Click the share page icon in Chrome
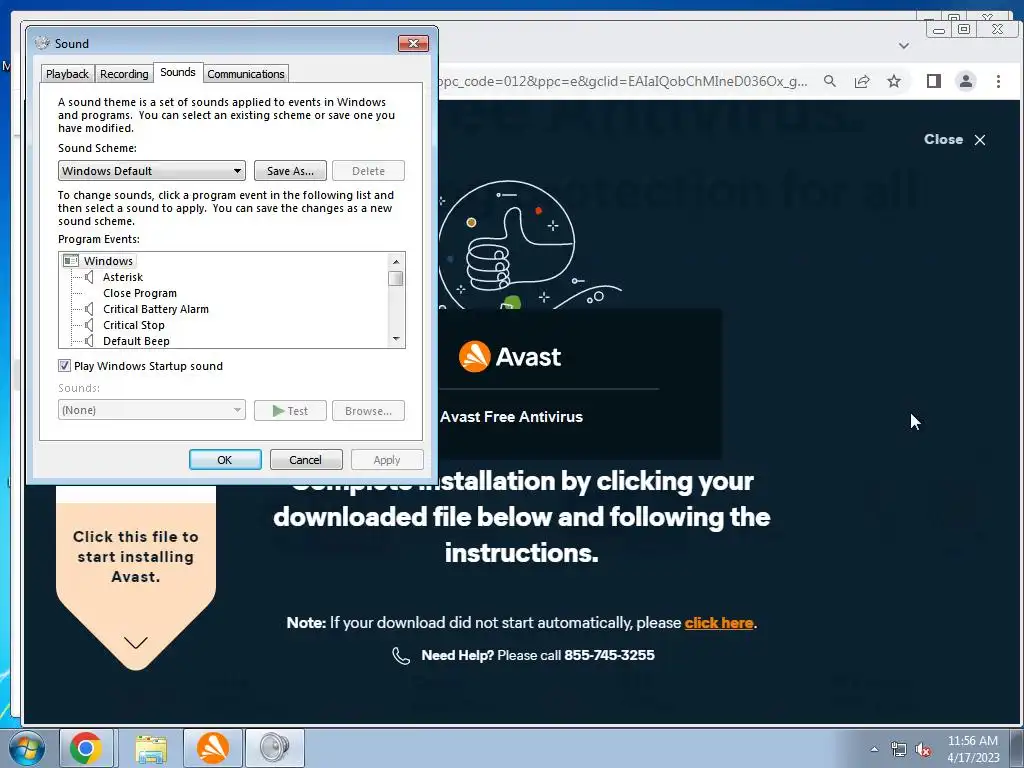This screenshot has width=1024, height=768. [862, 81]
